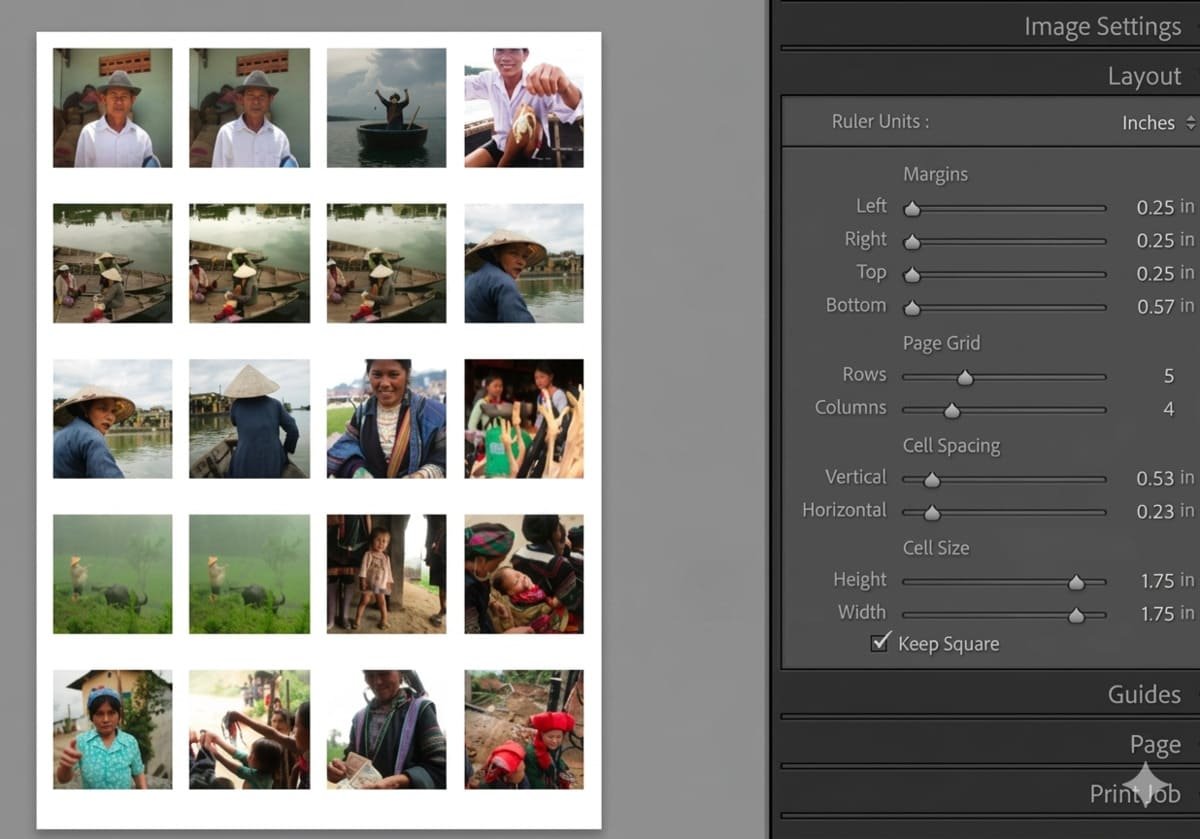Expand the Image Settings panel
Screen dimensions: 1200x839
pos(1102,27)
